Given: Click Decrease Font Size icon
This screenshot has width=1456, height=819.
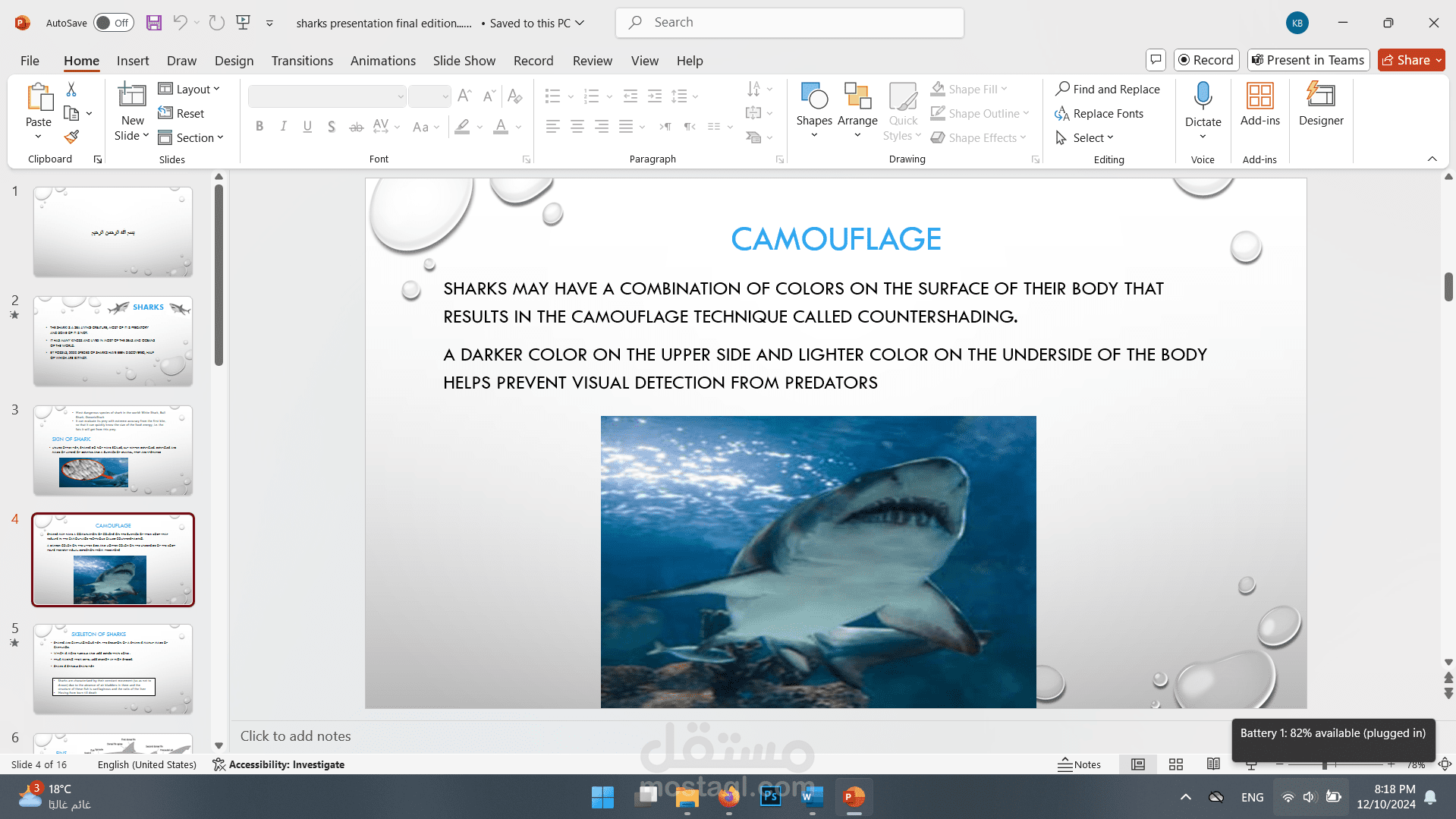Looking at the screenshot, I should click(489, 96).
